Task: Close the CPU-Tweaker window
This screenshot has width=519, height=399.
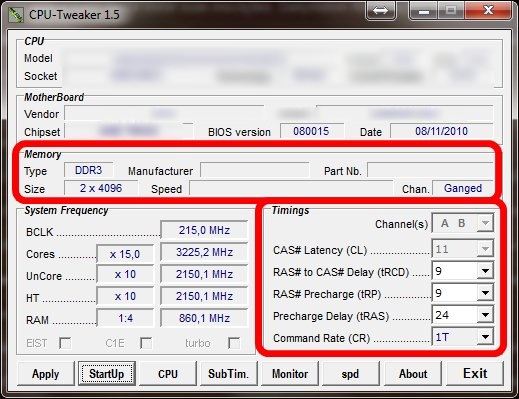Action: 488,11
